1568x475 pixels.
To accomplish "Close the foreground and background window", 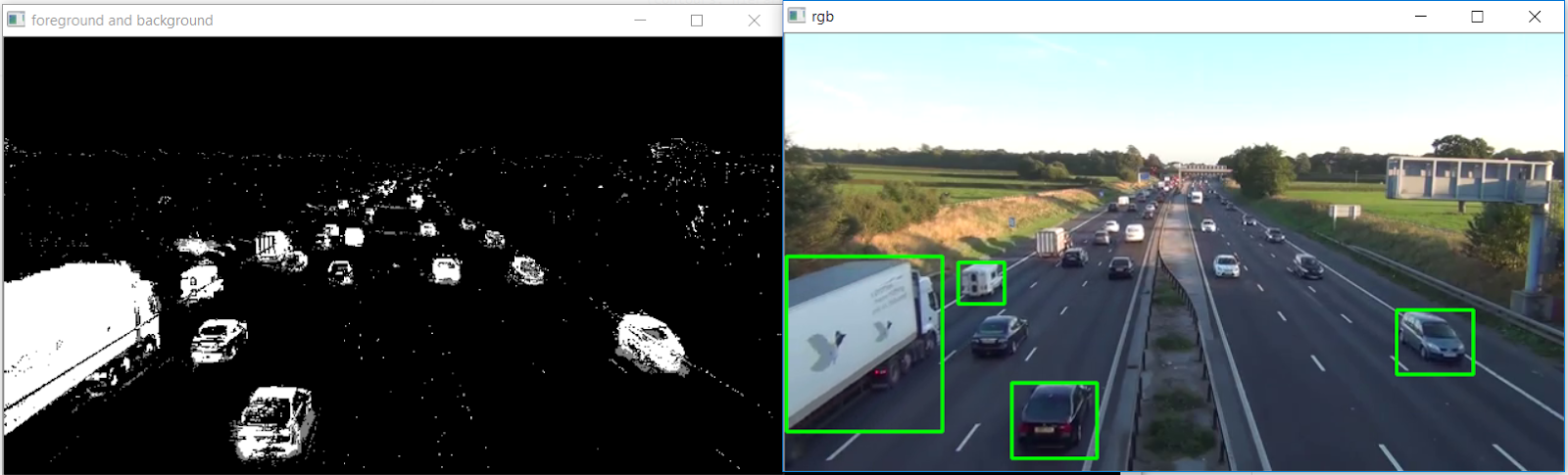I will [x=754, y=20].
